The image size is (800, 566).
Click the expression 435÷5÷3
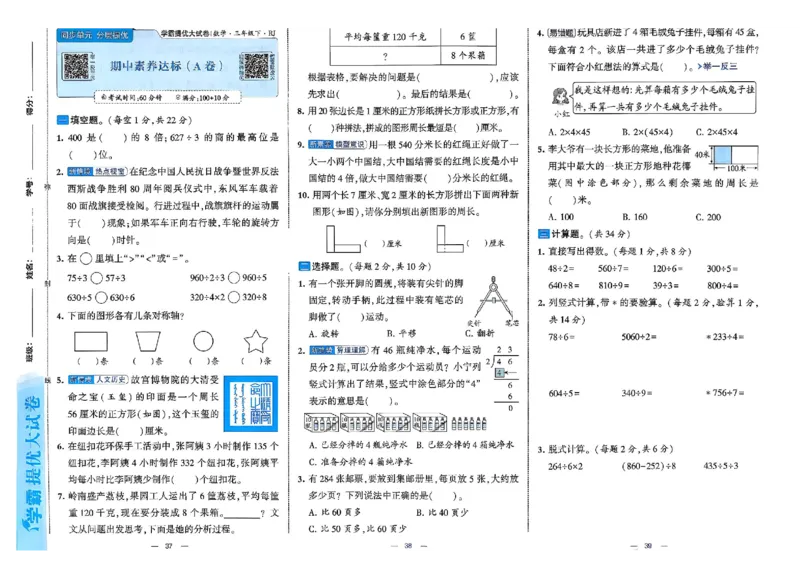(x=720, y=466)
